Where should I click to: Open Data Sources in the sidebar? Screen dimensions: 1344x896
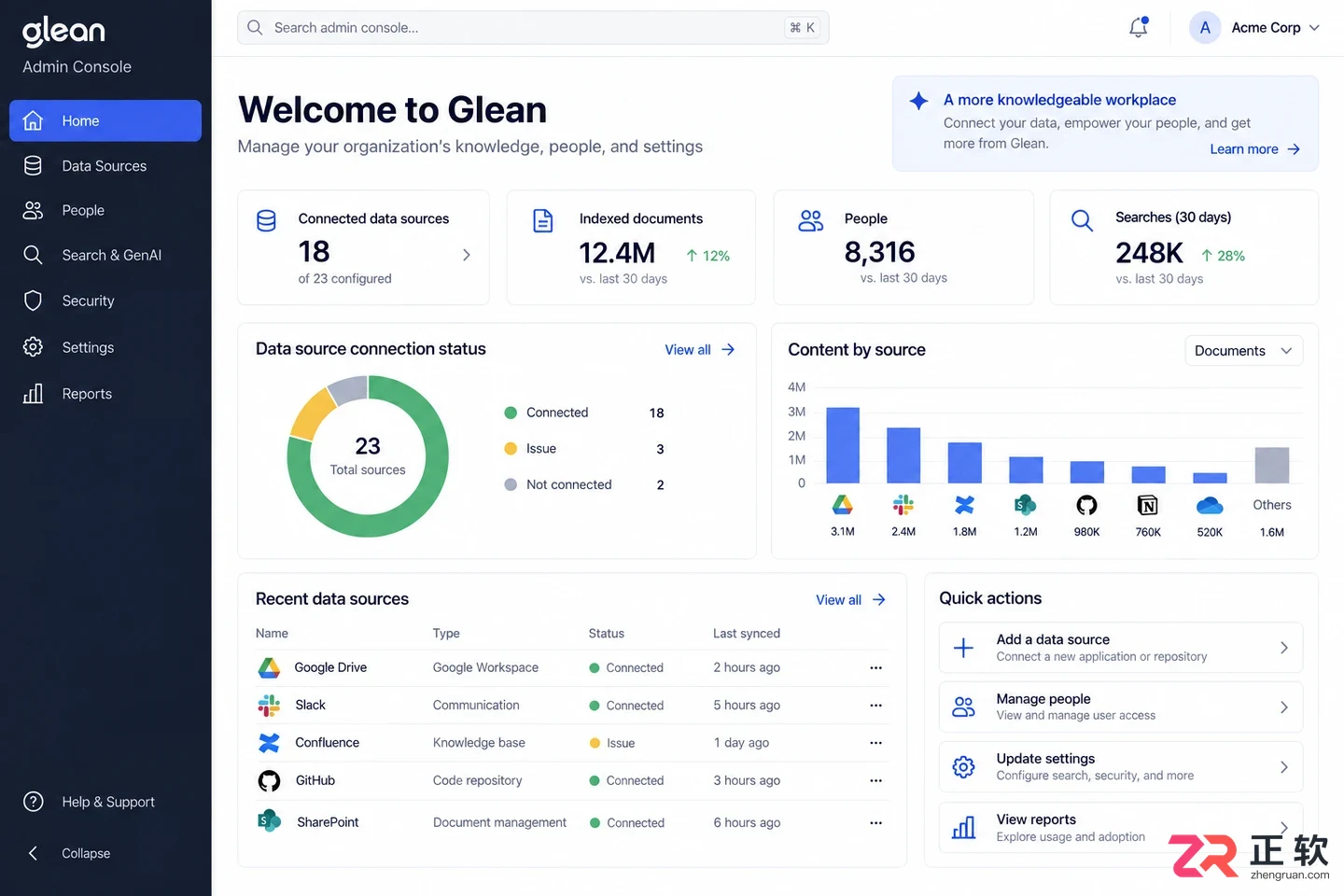tap(105, 165)
